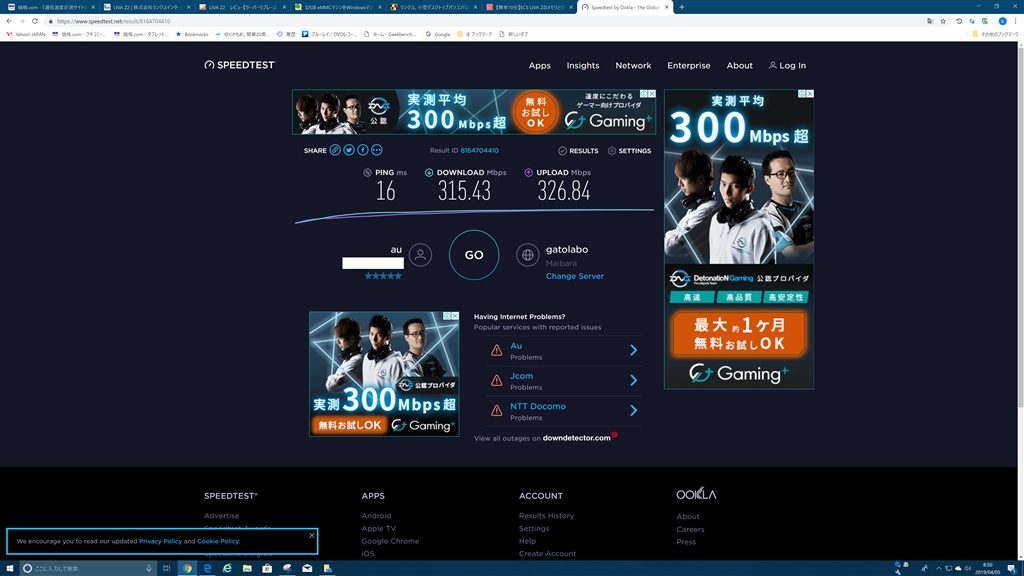Viewport: 1024px width, 576px height.
Task: Open Result ID 8164704410 link
Action: point(479,150)
